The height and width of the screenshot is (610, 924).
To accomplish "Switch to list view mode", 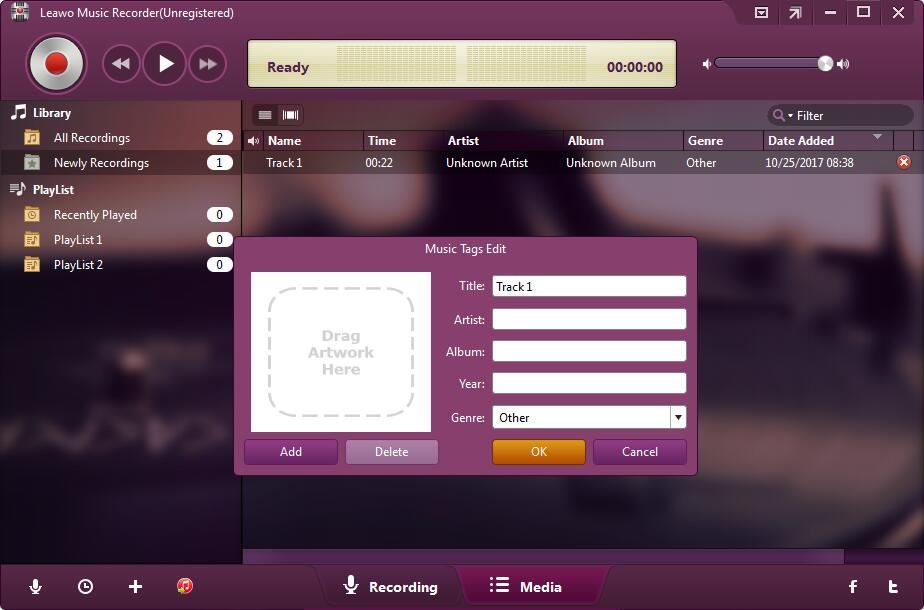I will (x=264, y=114).
